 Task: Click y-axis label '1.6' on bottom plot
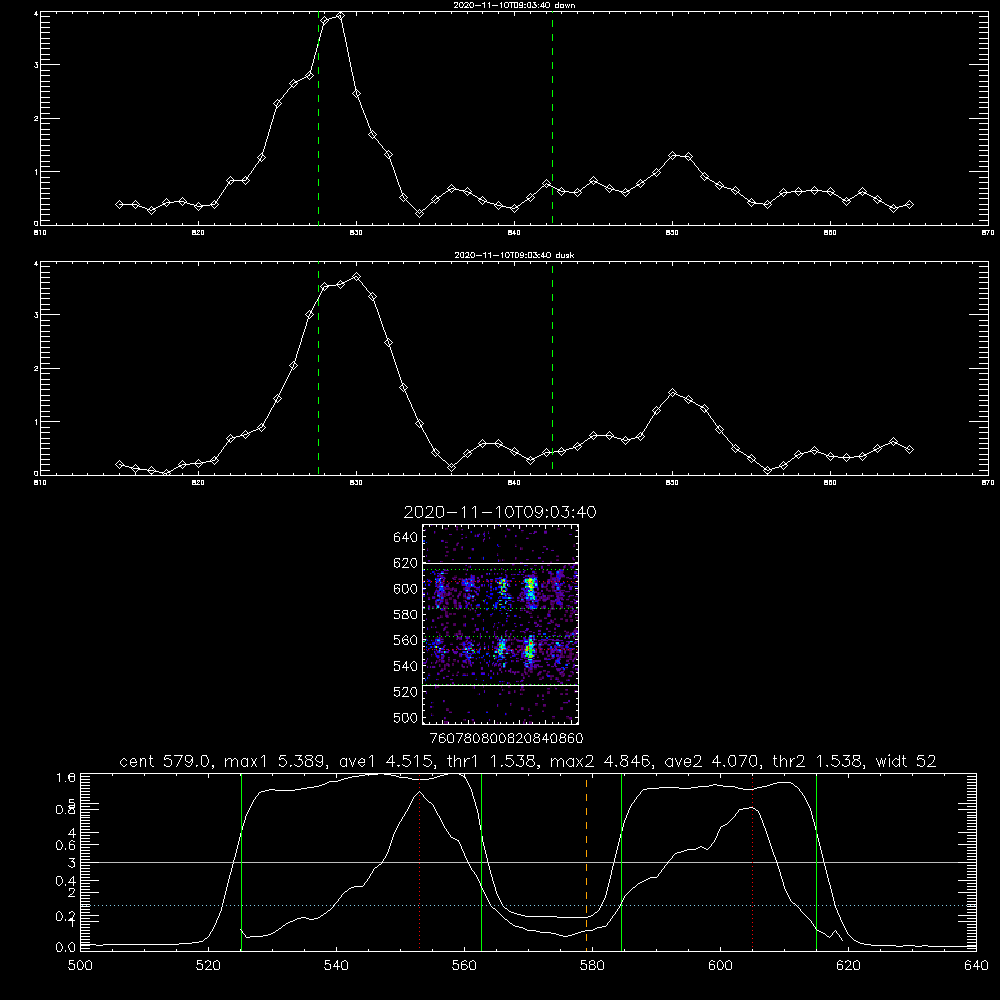(66, 777)
